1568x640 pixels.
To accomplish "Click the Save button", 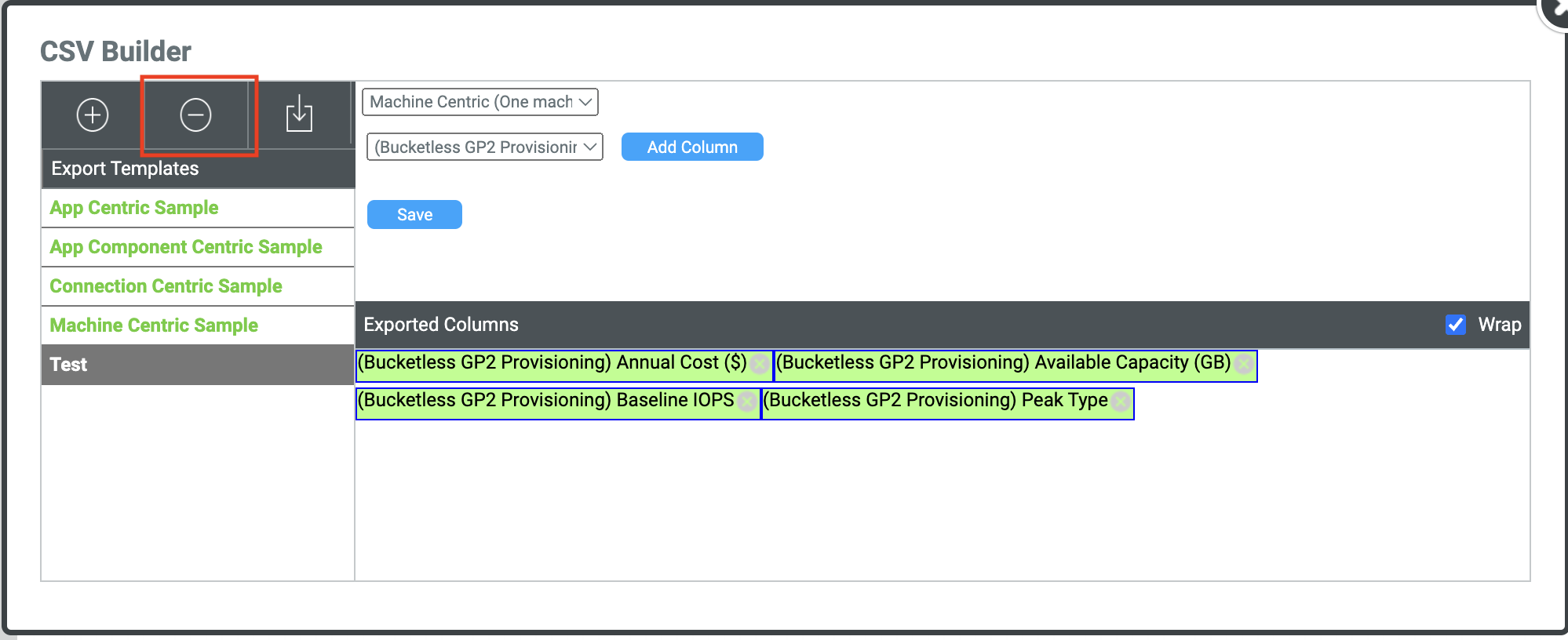I will [x=414, y=215].
